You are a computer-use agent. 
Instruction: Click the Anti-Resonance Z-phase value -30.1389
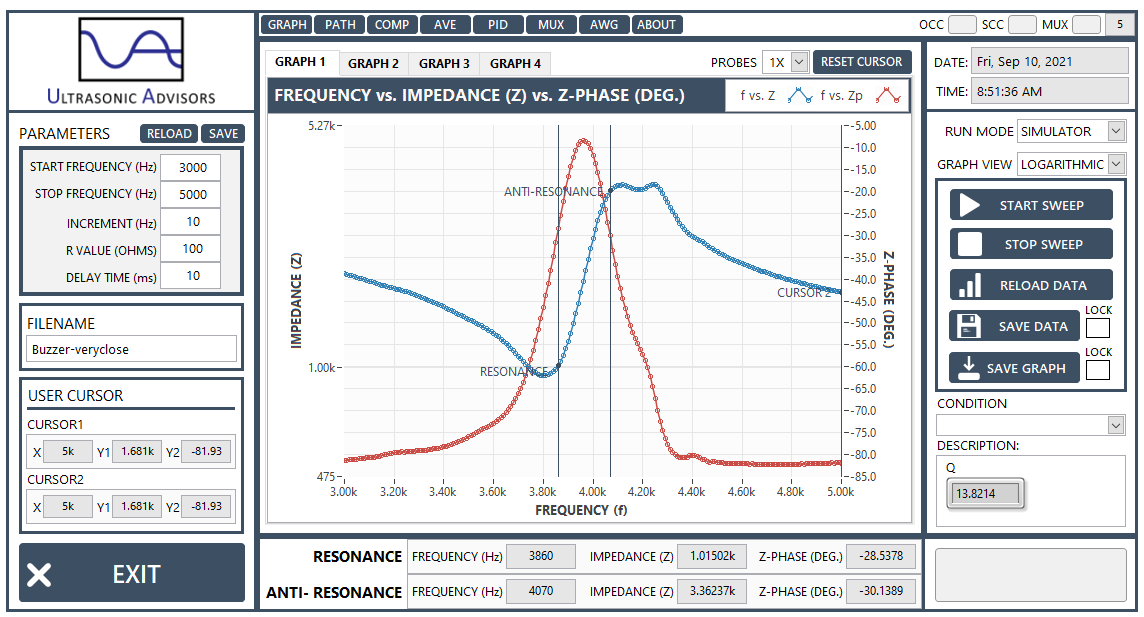click(x=881, y=591)
